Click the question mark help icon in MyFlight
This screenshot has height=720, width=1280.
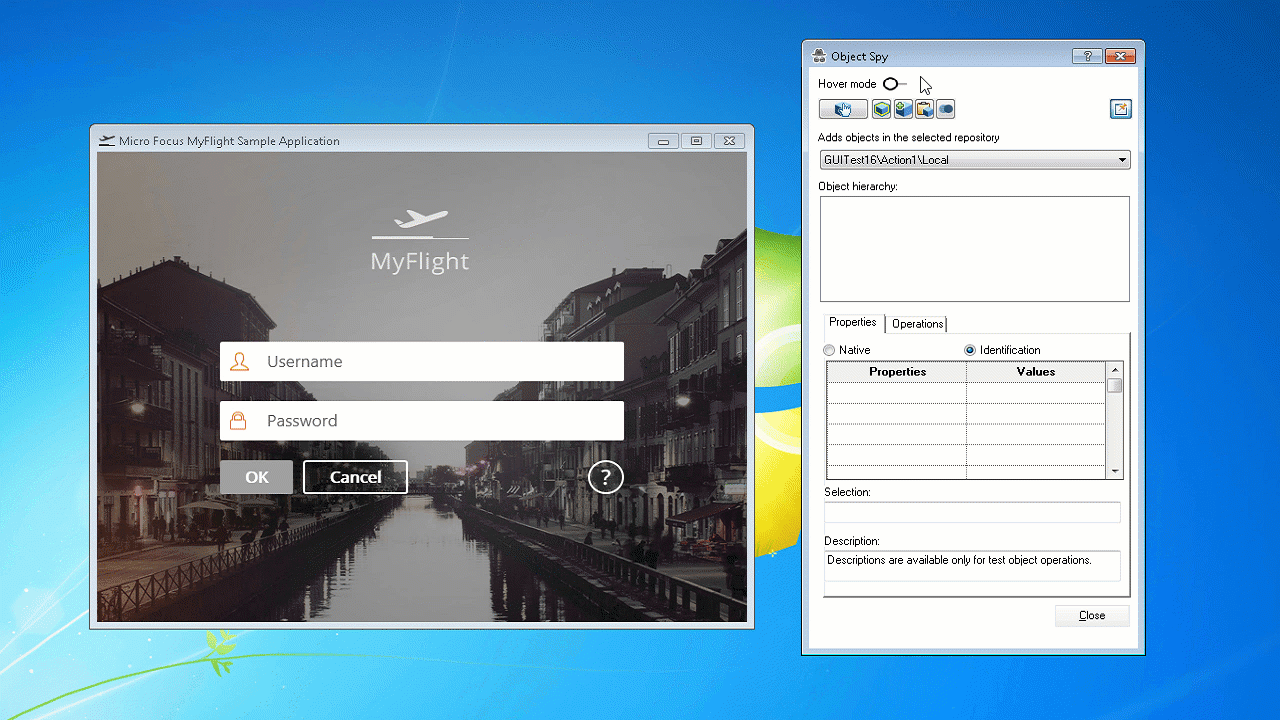[x=605, y=477]
